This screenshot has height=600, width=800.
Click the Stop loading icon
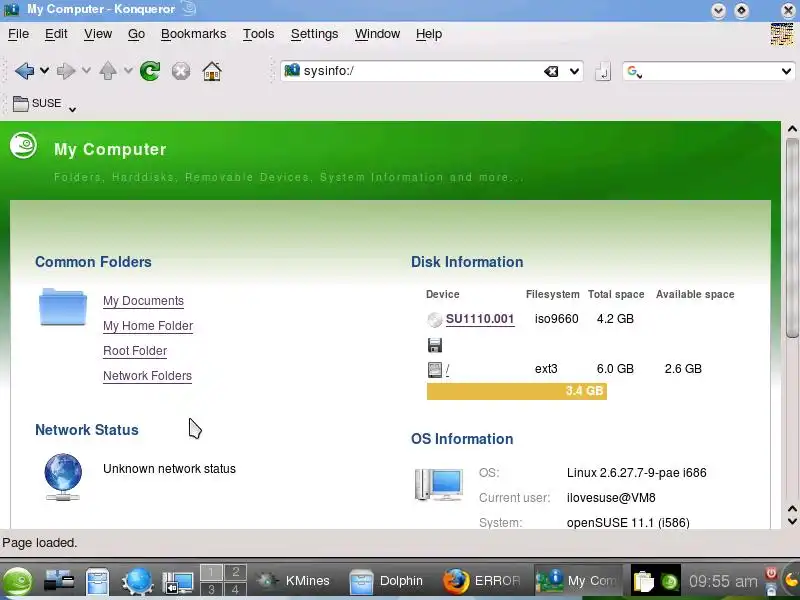pyautogui.click(x=181, y=71)
